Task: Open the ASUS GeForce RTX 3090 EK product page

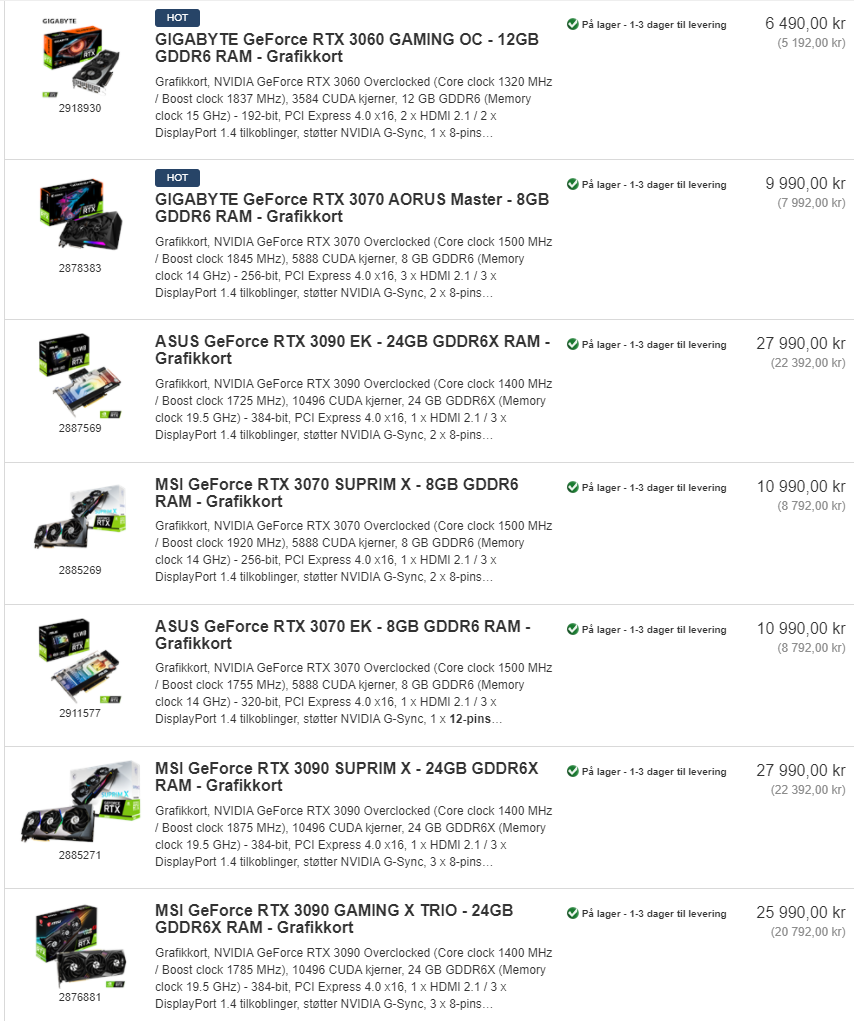Action: pos(352,350)
